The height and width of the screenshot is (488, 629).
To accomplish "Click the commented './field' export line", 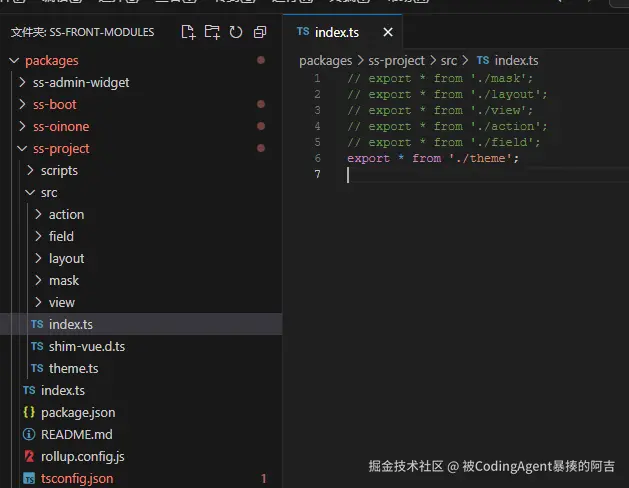I will (x=444, y=142).
